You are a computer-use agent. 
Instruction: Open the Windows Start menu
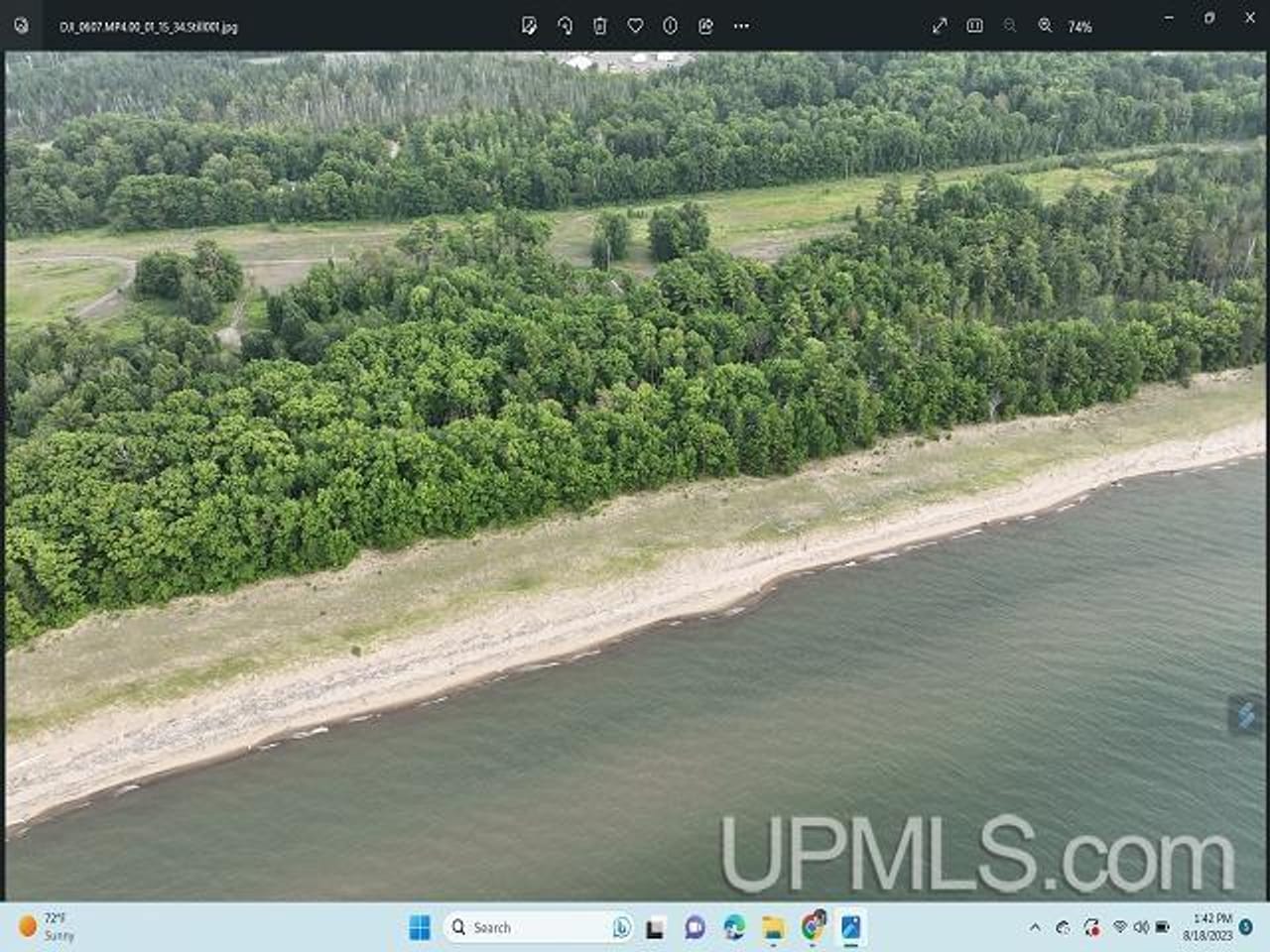[420, 927]
